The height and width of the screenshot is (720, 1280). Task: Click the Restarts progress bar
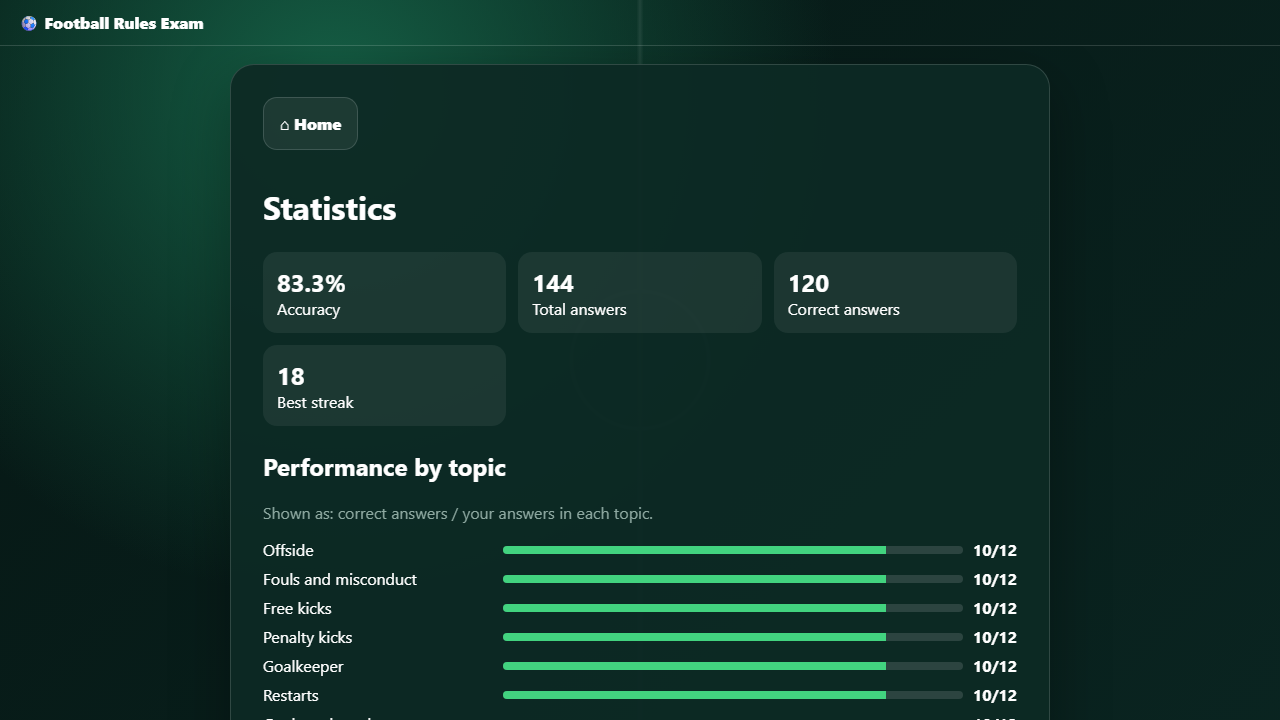pyautogui.click(x=733, y=695)
